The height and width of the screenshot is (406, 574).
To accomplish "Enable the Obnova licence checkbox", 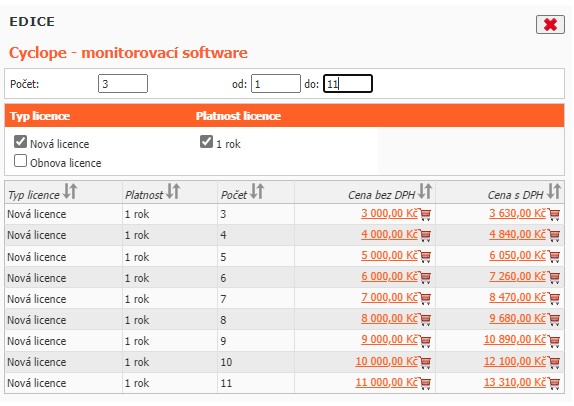I will (x=20, y=161).
